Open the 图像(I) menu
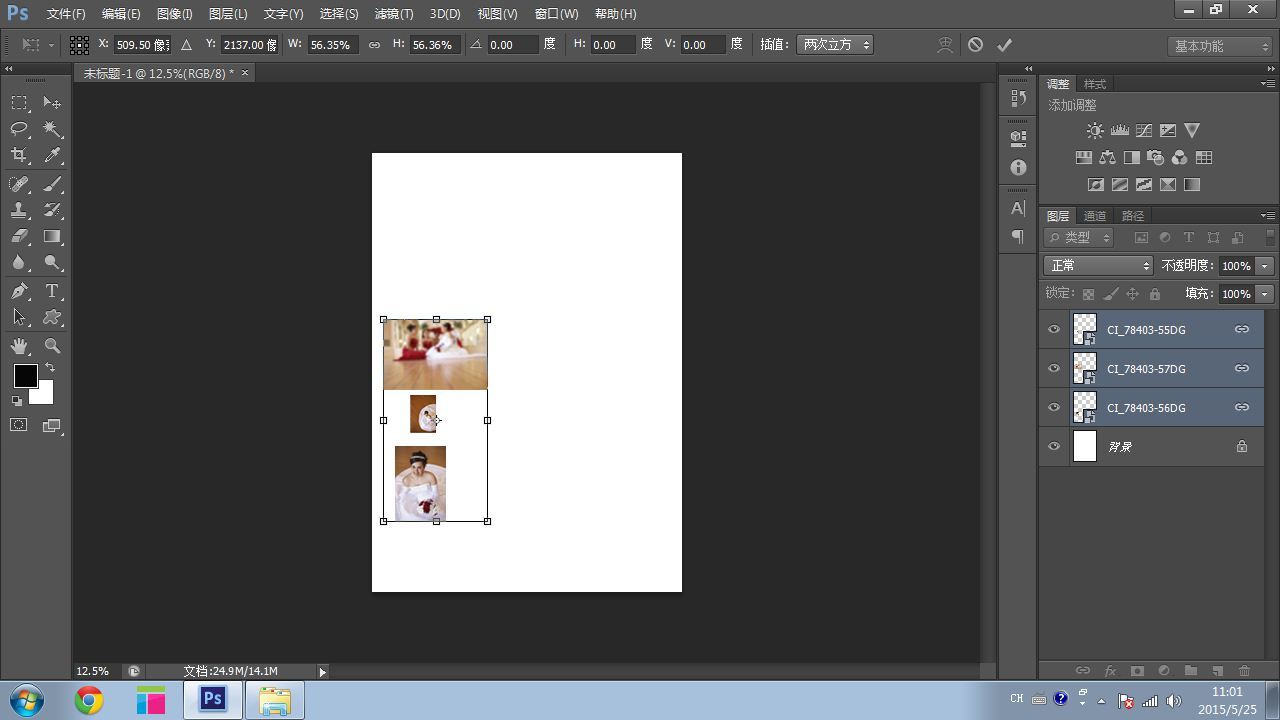This screenshot has width=1280, height=720. tap(174, 14)
